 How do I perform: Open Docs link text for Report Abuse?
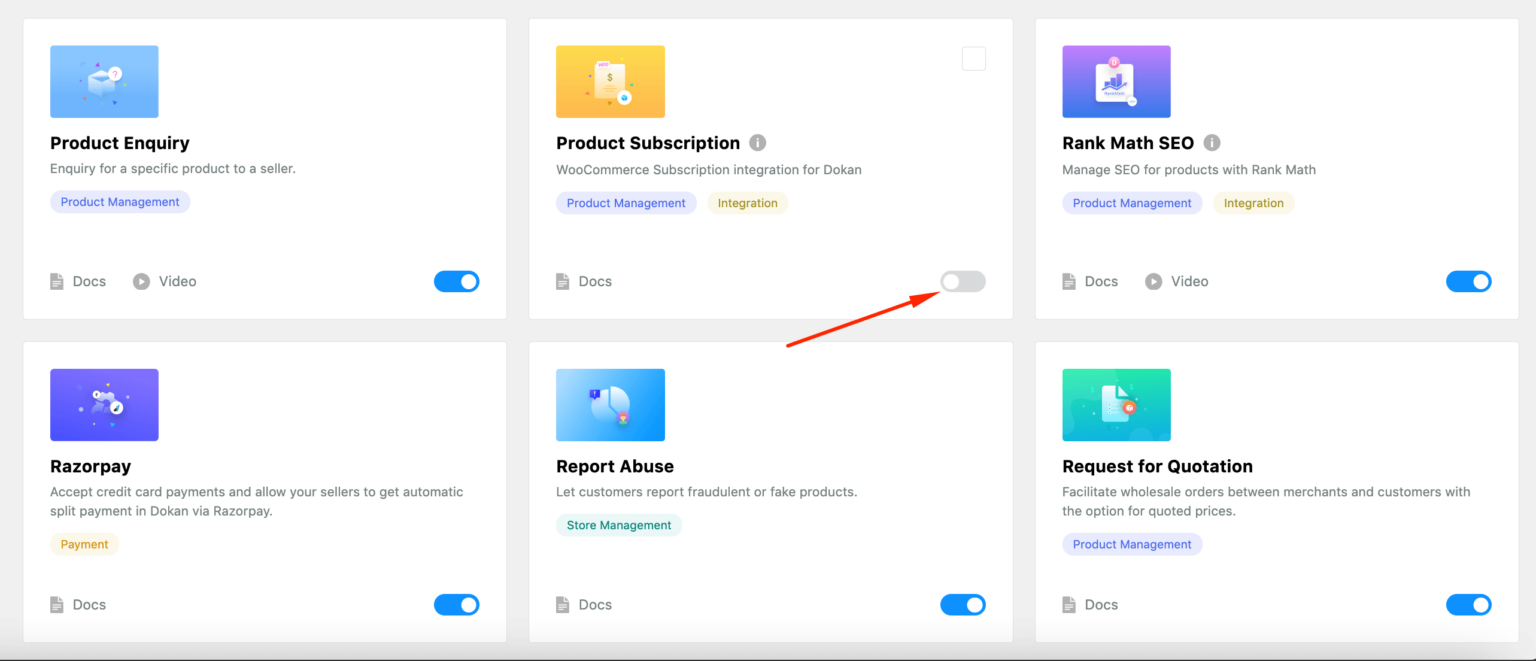595,605
